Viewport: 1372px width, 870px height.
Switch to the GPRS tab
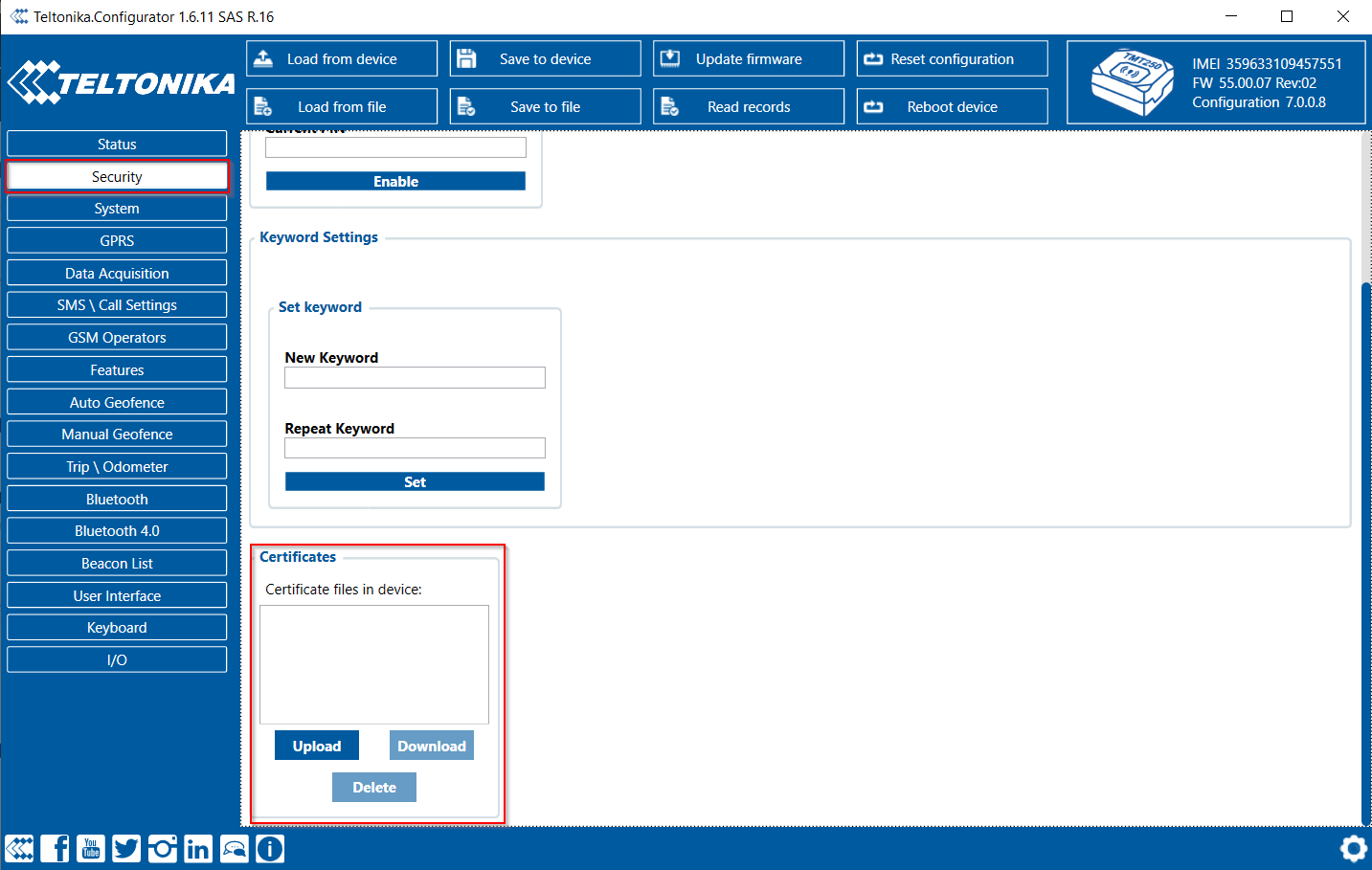coord(117,240)
